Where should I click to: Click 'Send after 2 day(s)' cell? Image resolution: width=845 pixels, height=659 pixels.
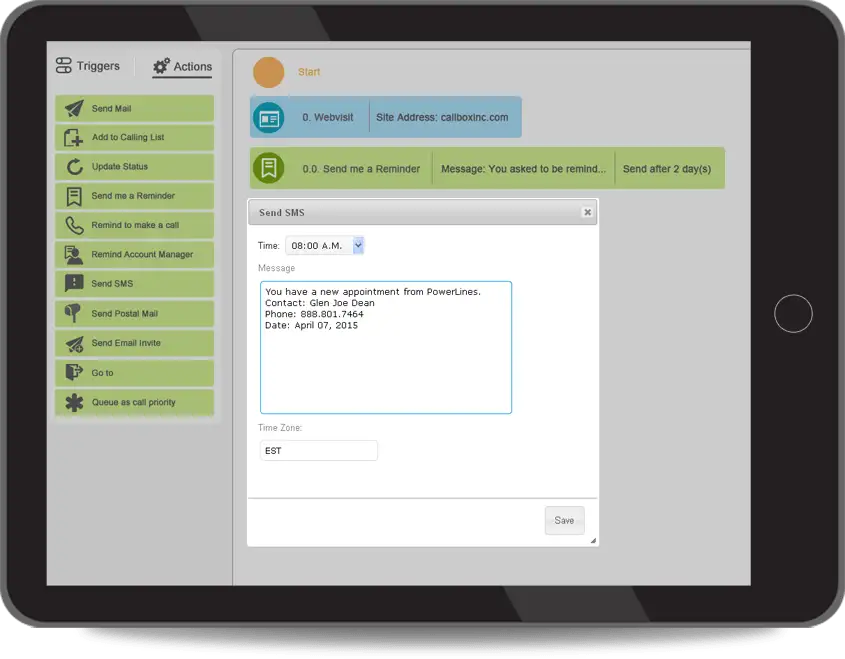(x=667, y=169)
